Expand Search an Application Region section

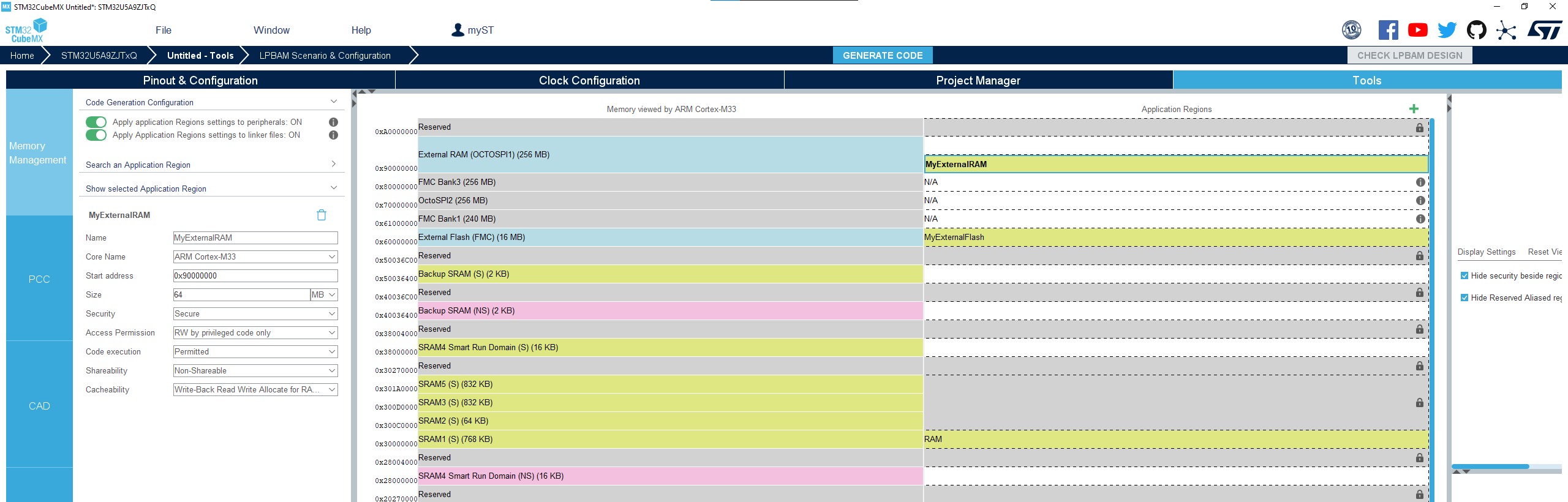pyautogui.click(x=334, y=164)
